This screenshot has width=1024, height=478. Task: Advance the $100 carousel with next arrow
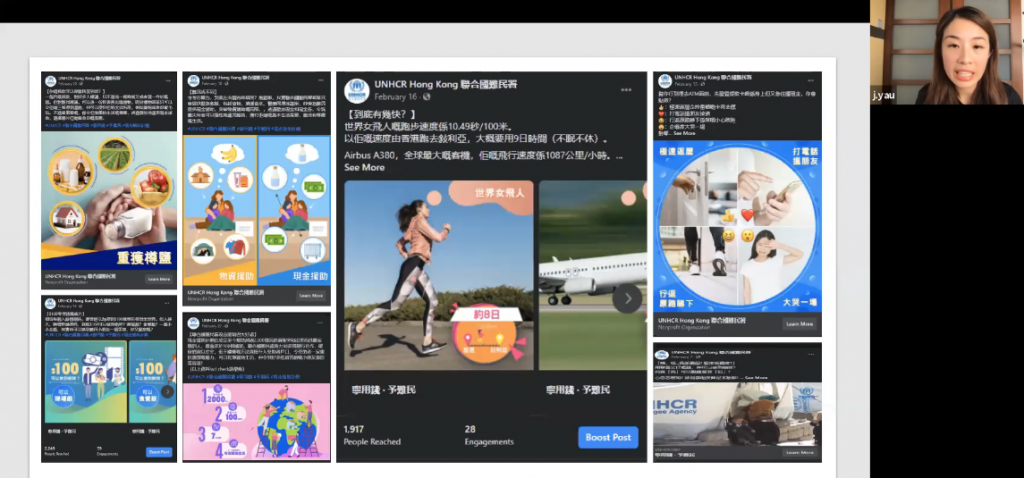pos(168,391)
